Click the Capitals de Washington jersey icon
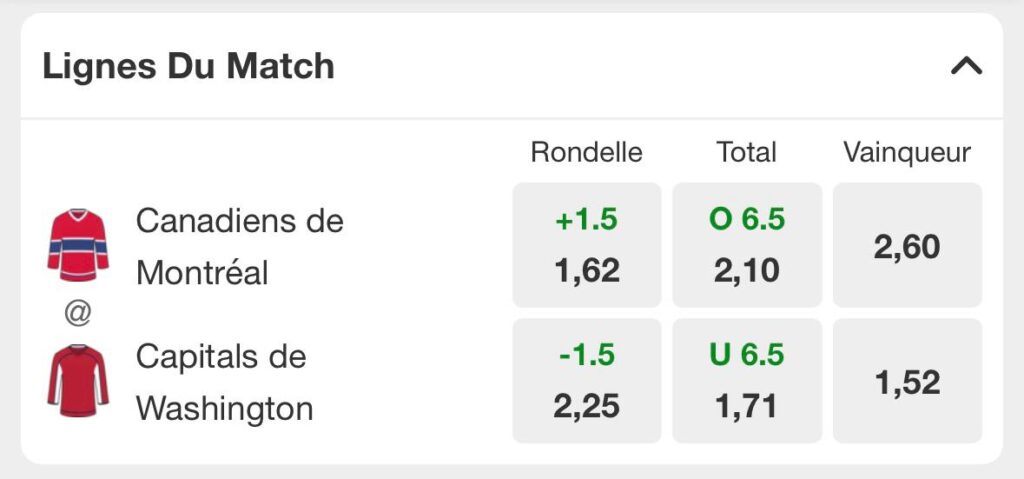The width and height of the screenshot is (1024, 479). click(78, 381)
